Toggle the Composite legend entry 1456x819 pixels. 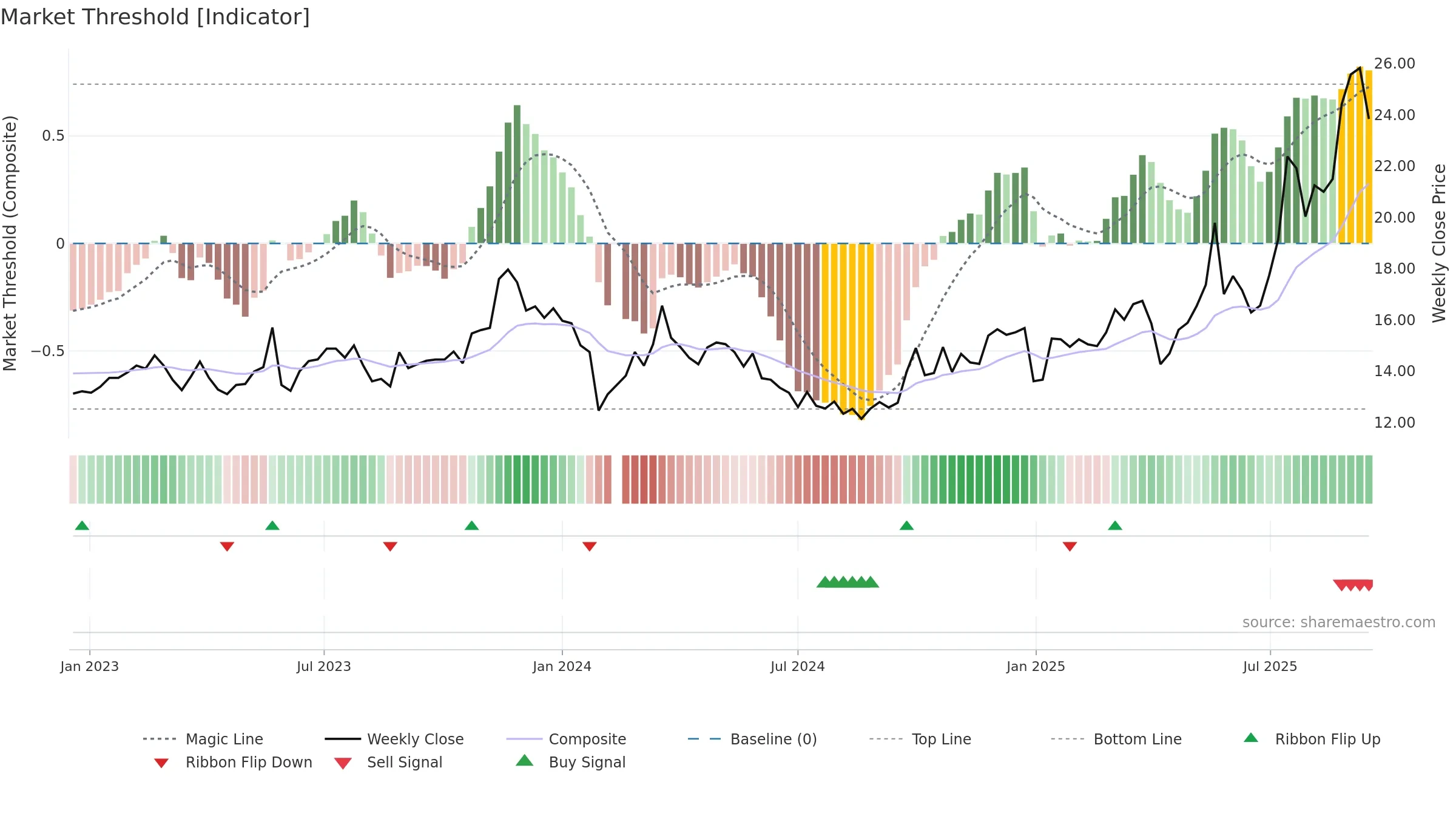click(566, 739)
